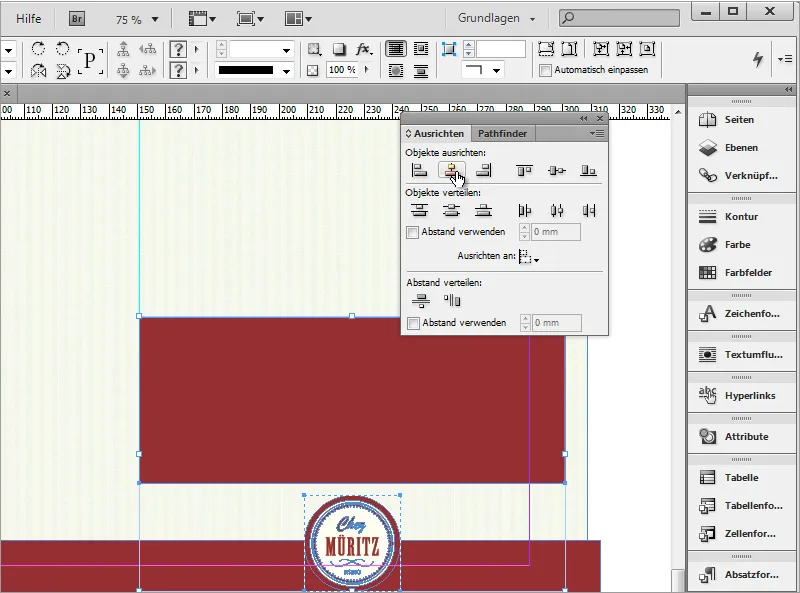Collapse the Ausrichten panel with double arrows
Screen dimensions: 800x593
pos(584,118)
